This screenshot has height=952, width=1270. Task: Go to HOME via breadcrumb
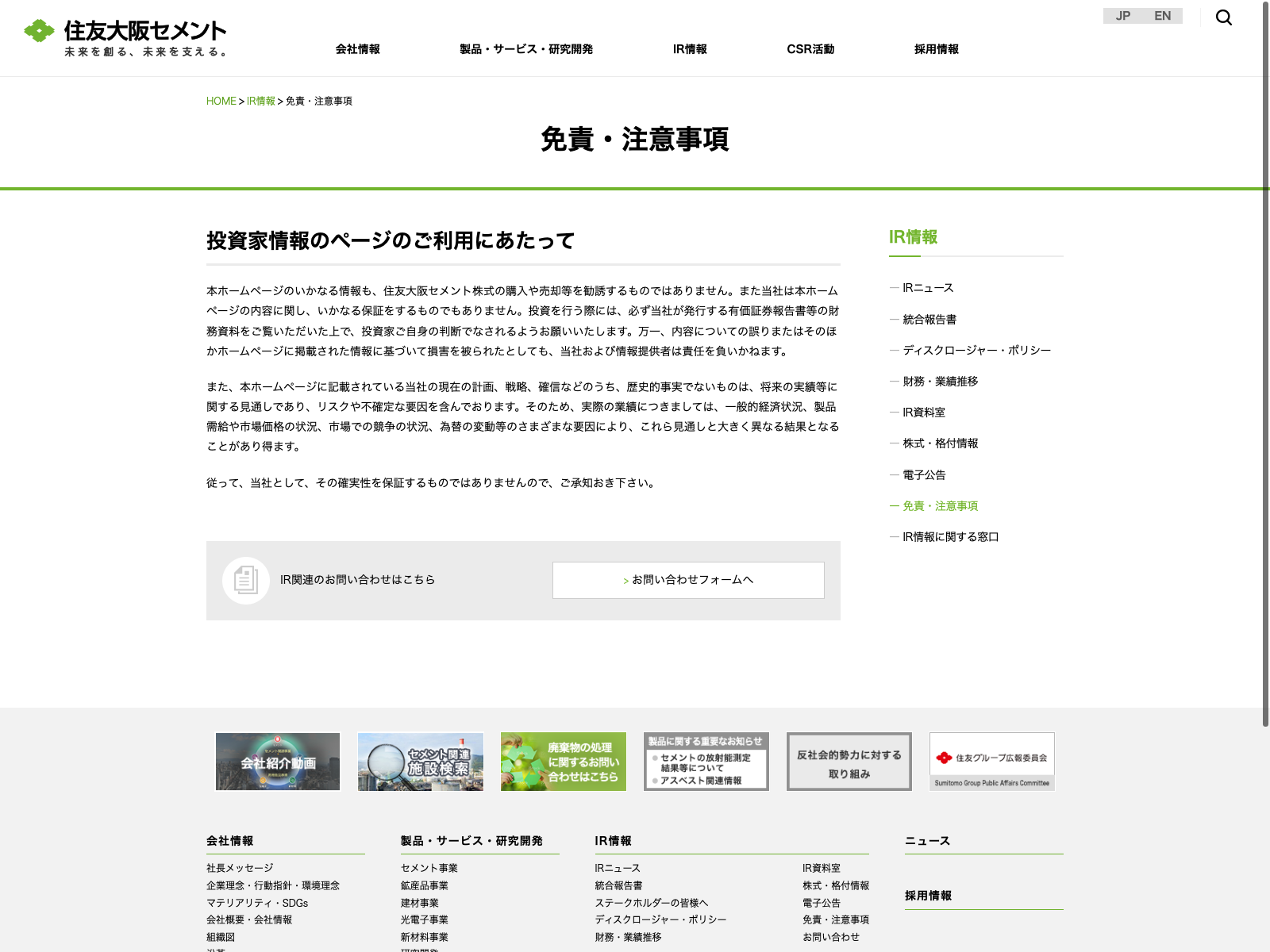221,101
